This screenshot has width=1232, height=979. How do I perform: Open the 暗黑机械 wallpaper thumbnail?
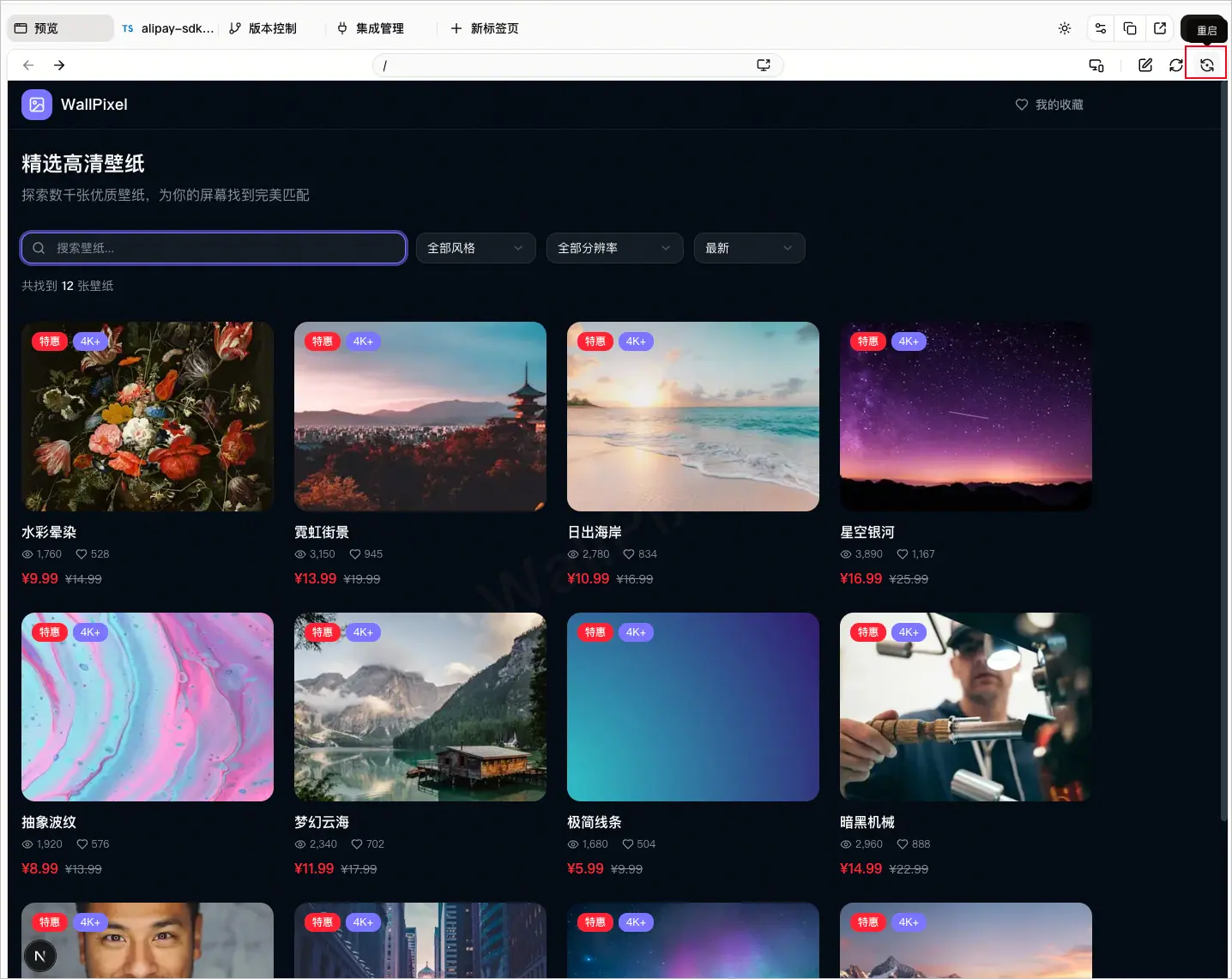coord(966,707)
